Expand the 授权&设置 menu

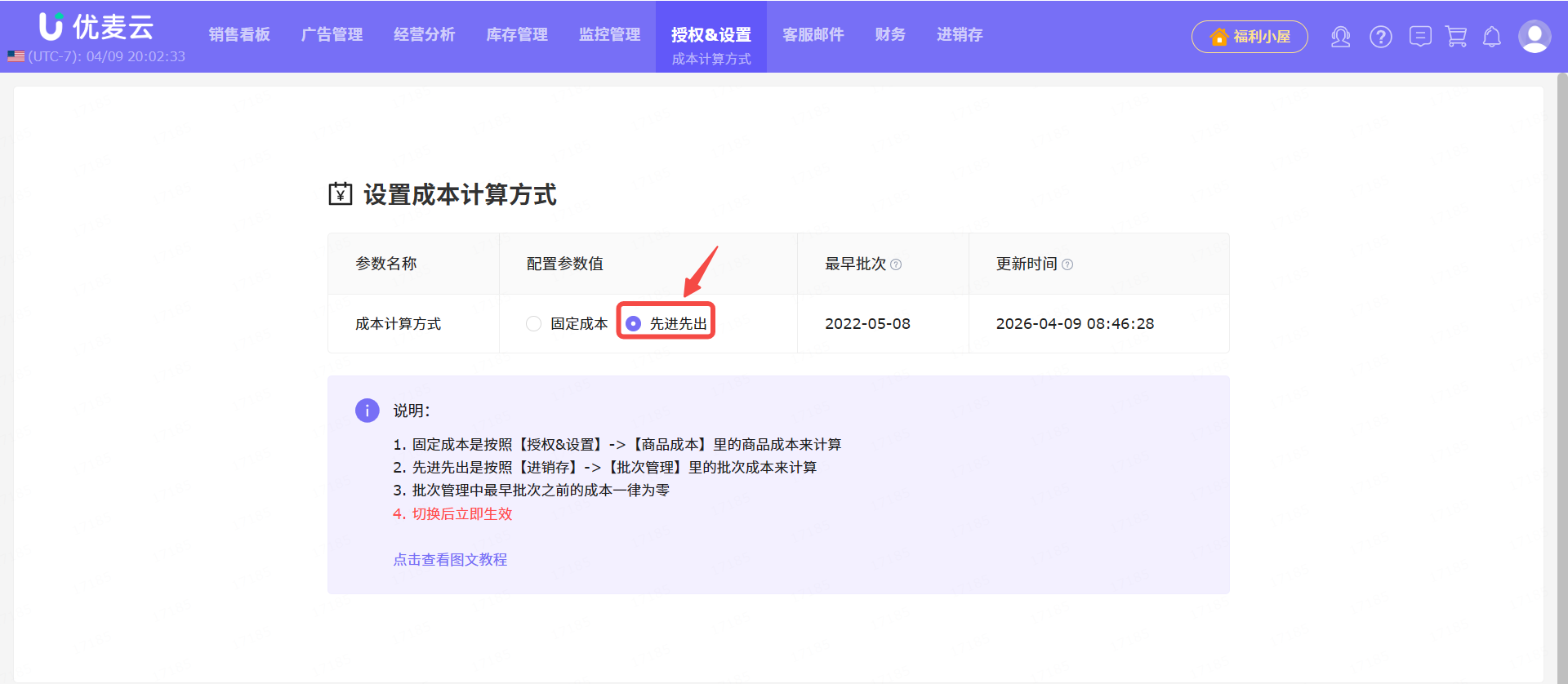click(710, 34)
